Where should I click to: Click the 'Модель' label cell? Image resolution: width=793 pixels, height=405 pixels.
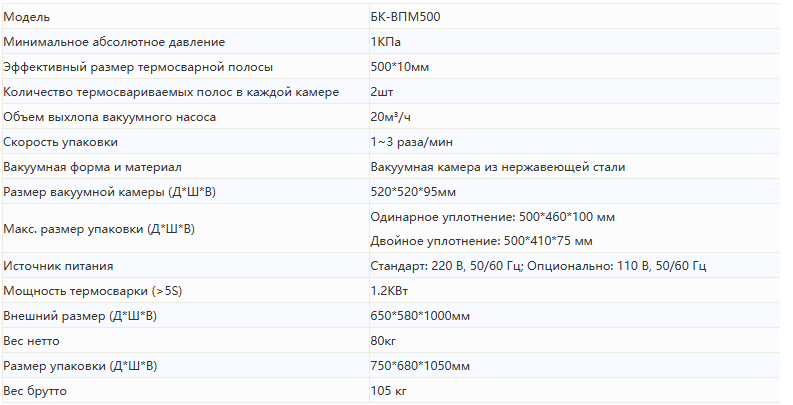27,17
